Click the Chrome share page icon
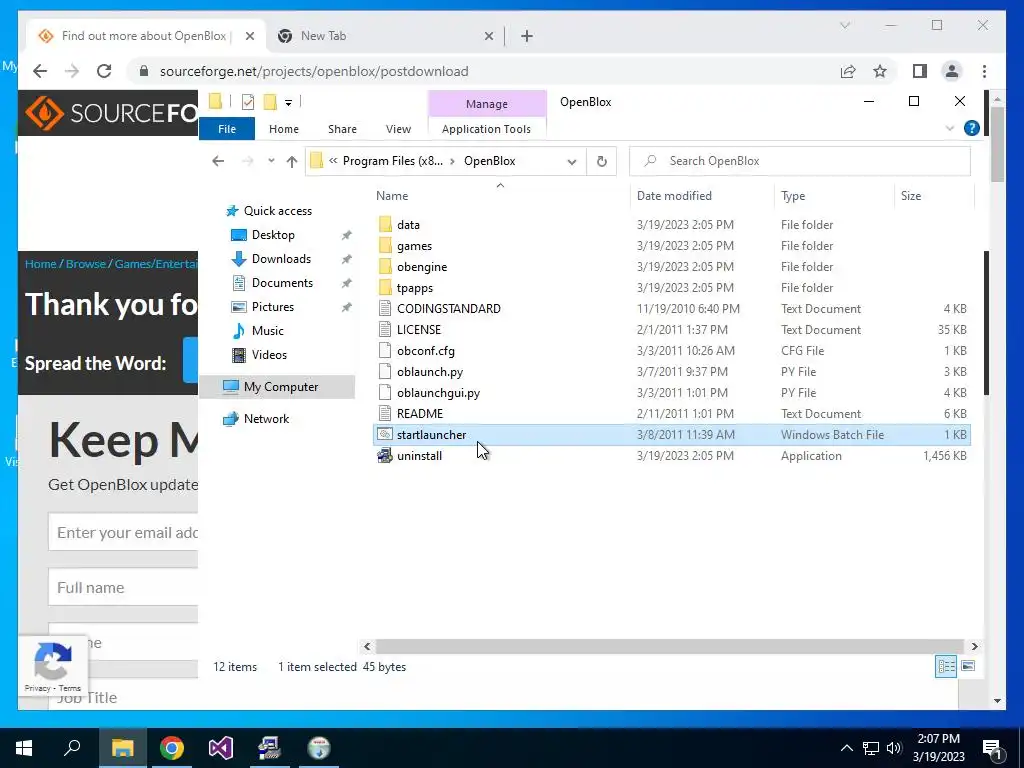Image resolution: width=1024 pixels, height=768 pixels. (x=848, y=71)
